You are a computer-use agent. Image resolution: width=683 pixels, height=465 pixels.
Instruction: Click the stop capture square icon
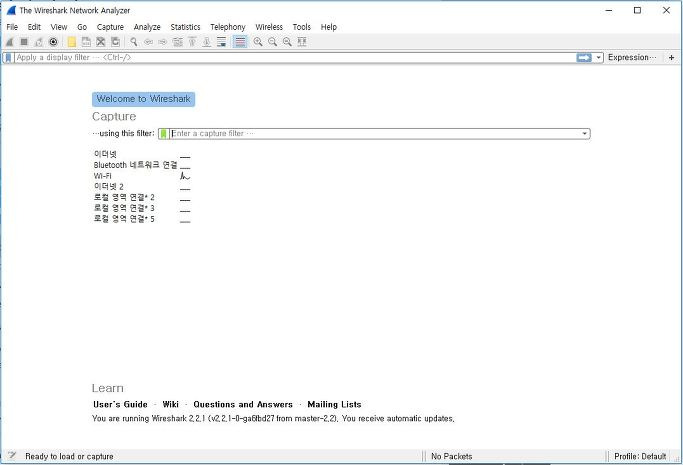(24, 42)
